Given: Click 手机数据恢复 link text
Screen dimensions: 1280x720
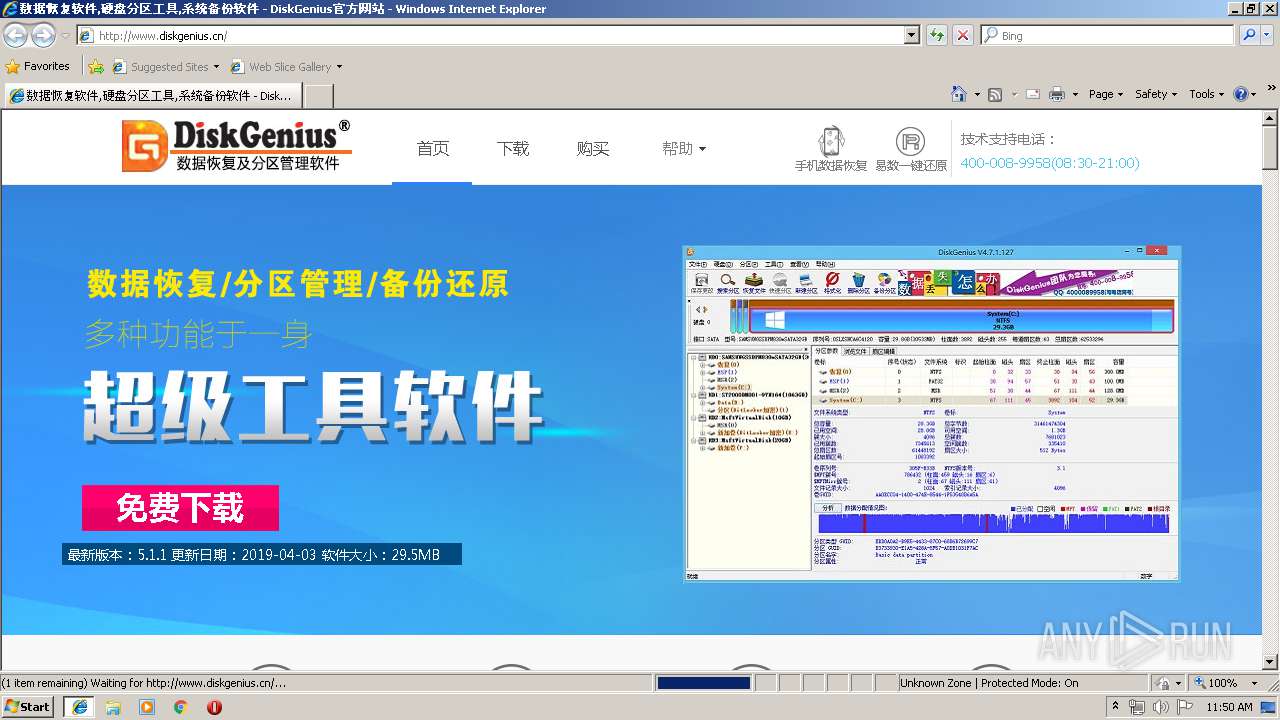Looking at the screenshot, I should [x=831, y=166].
